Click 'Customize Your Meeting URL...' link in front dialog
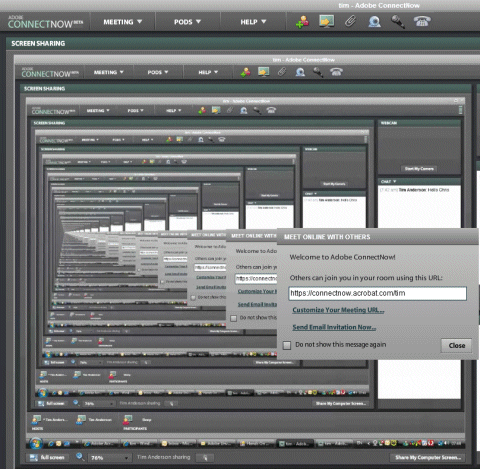Image resolution: width=480 pixels, height=469 pixels. coord(338,310)
